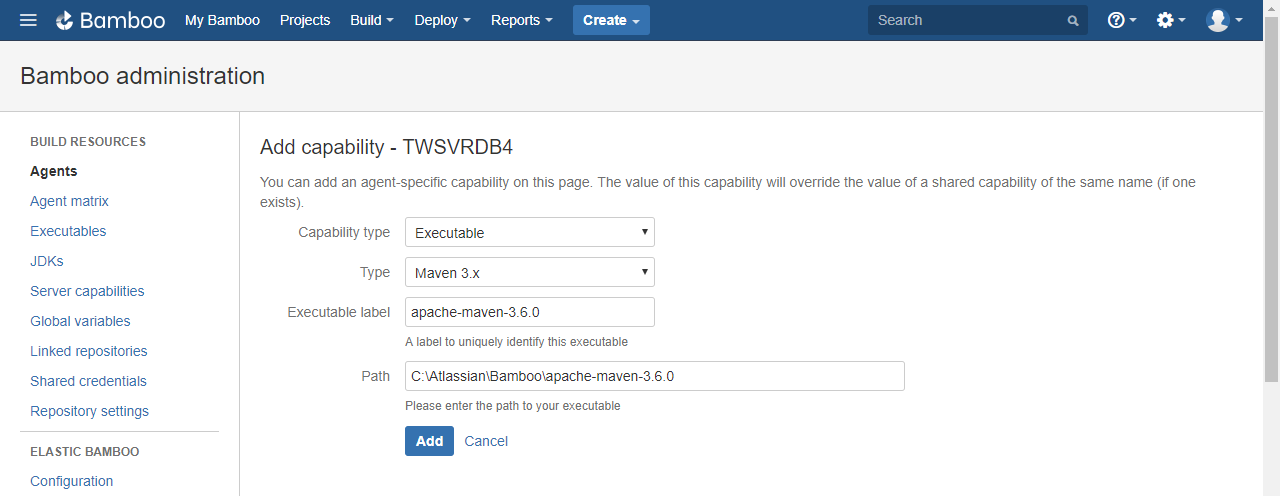Click into the Path text field
This screenshot has height=496, width=1280.
click(655, 376)
